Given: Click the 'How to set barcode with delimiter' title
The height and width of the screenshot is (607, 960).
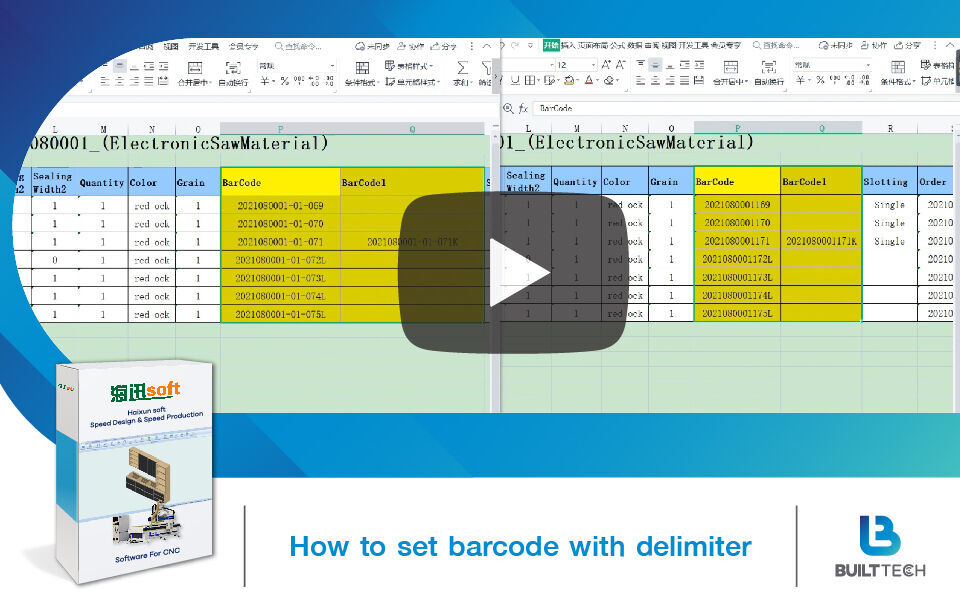Looking at the screenshot, I should coord(520,546).
